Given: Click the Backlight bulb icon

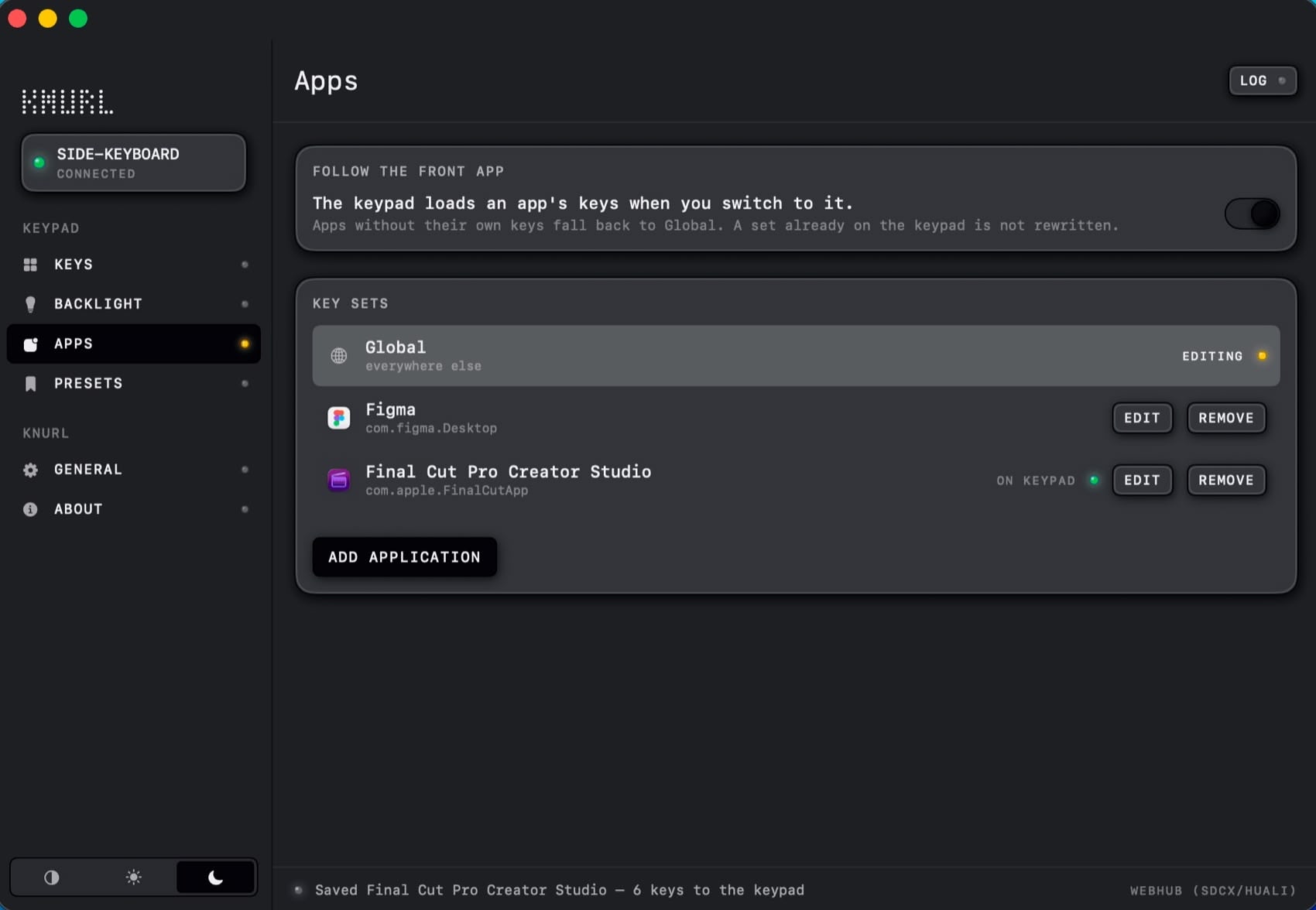Looking at the screenshot, I should tap(30, 304).
